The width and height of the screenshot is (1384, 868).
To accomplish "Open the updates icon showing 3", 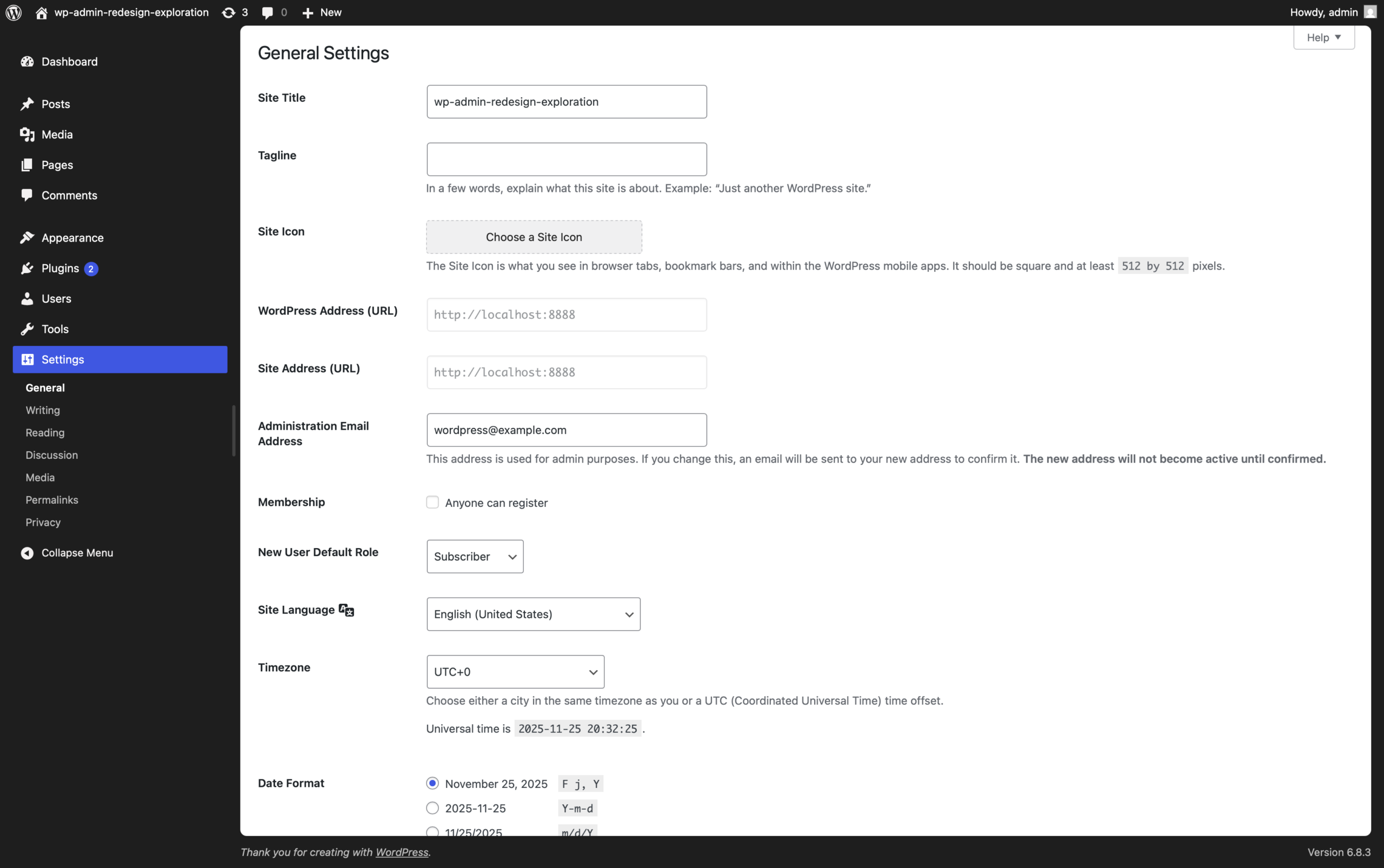I will [x=229, y=12].
